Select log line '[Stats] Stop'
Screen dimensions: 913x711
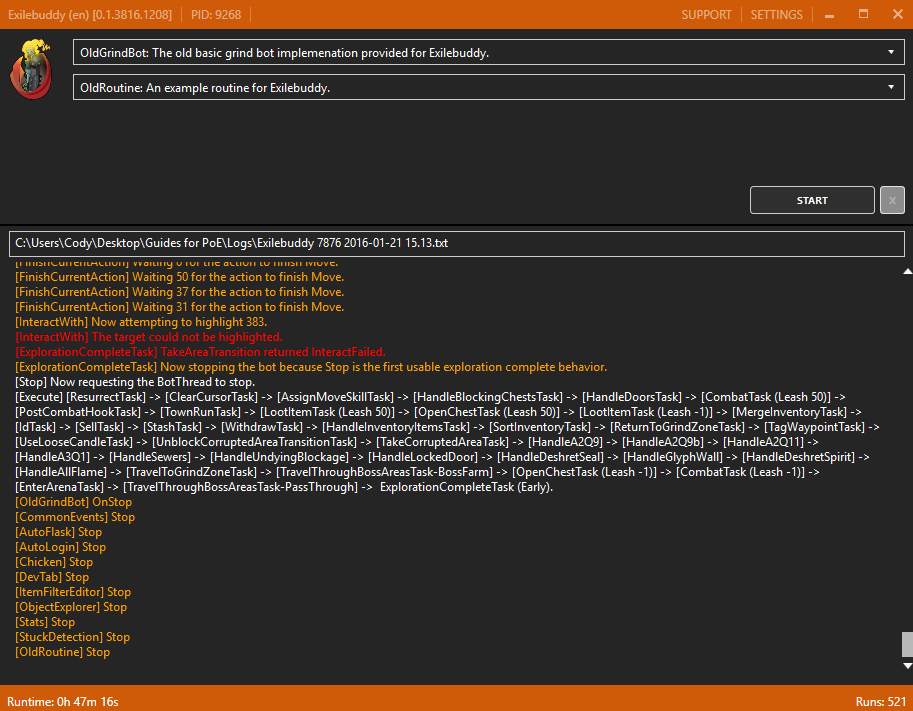pyautogui.click(x=45, y=622)
